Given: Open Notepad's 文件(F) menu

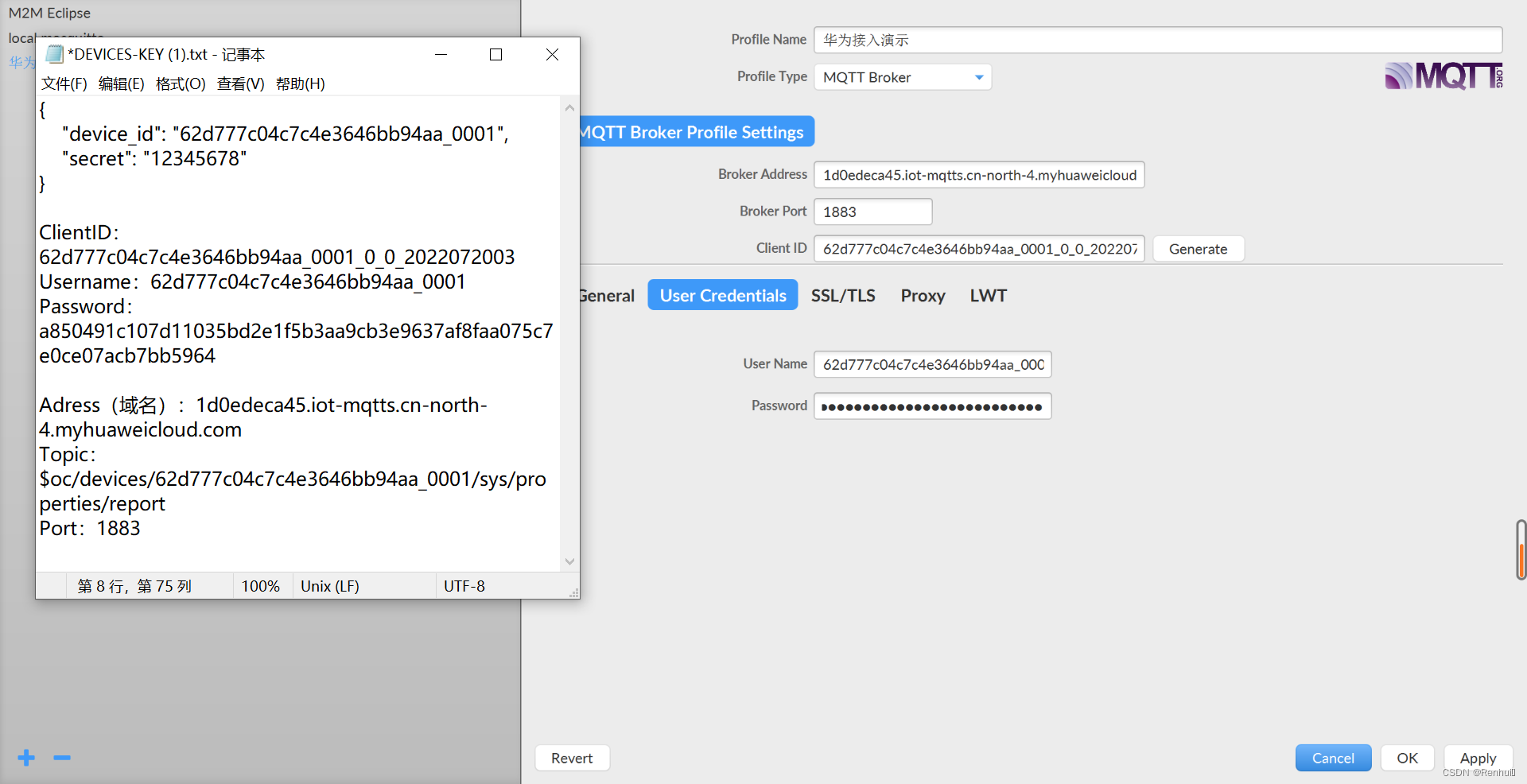Looking at the screenshot, I should click(64, 83).
